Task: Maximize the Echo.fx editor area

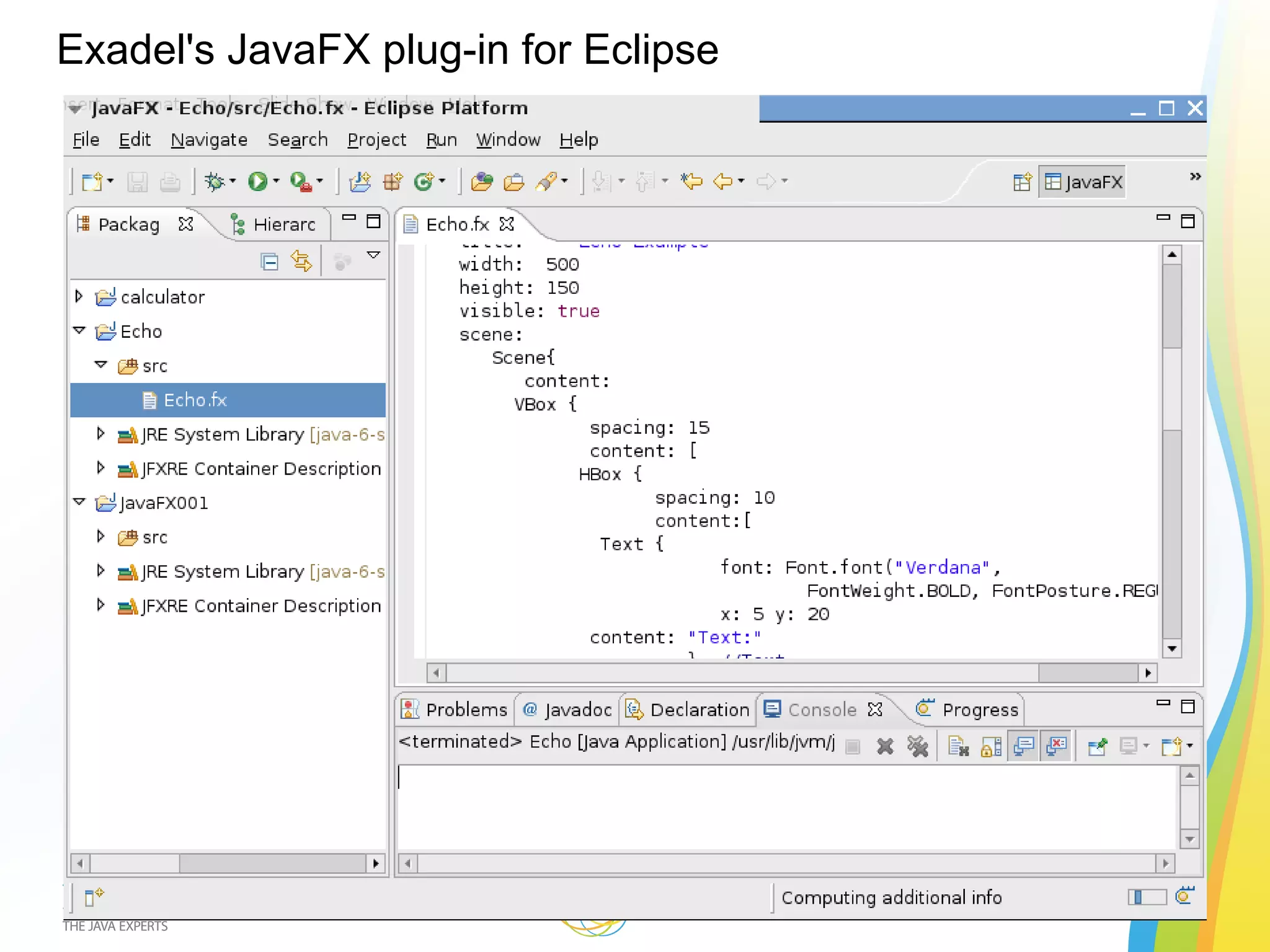Action: (x=1188, y=221)
